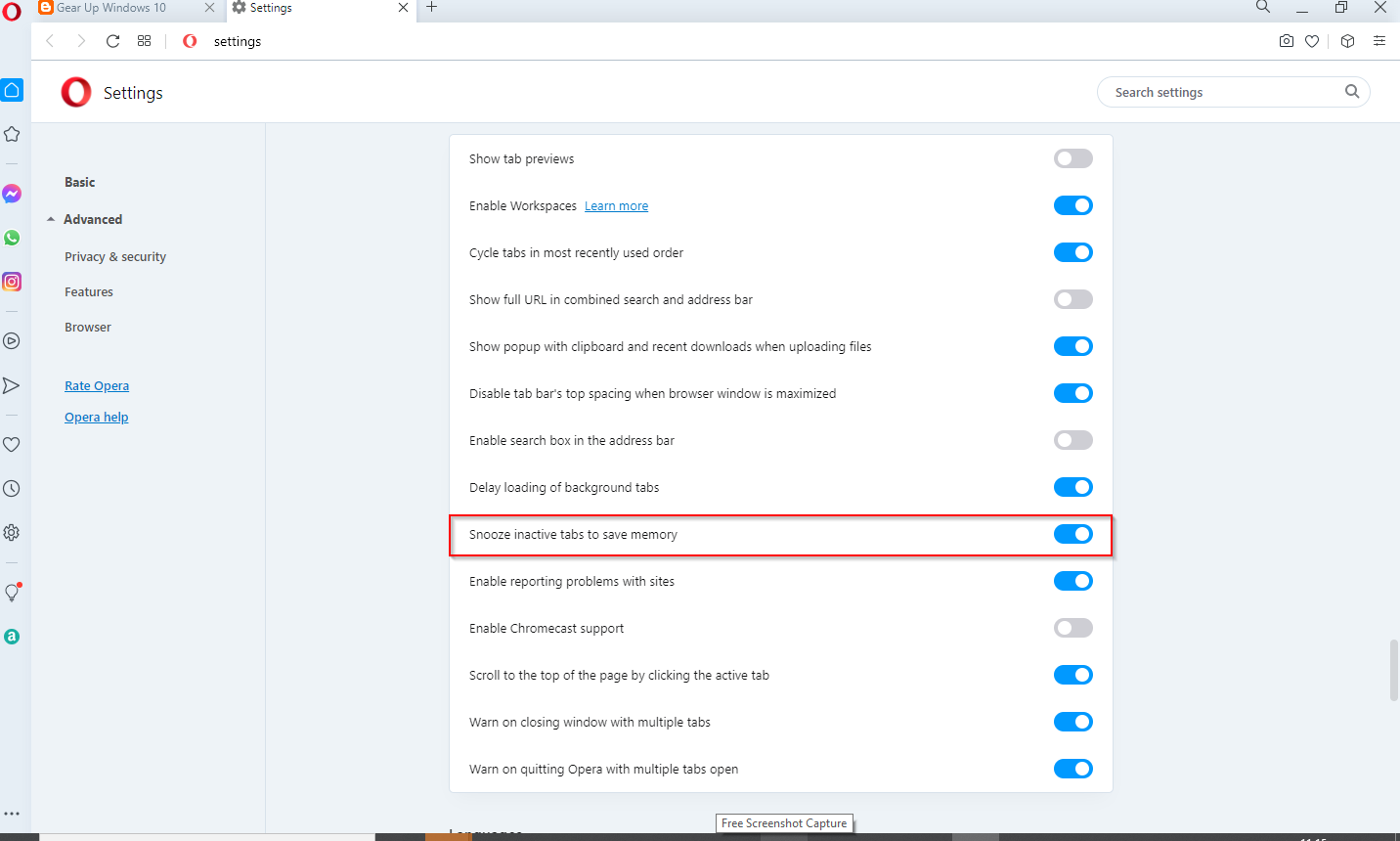This screenshot has width=1400, height=841.
Task: Add page to bookmarks with heart icon
Action: (1312, 41)
